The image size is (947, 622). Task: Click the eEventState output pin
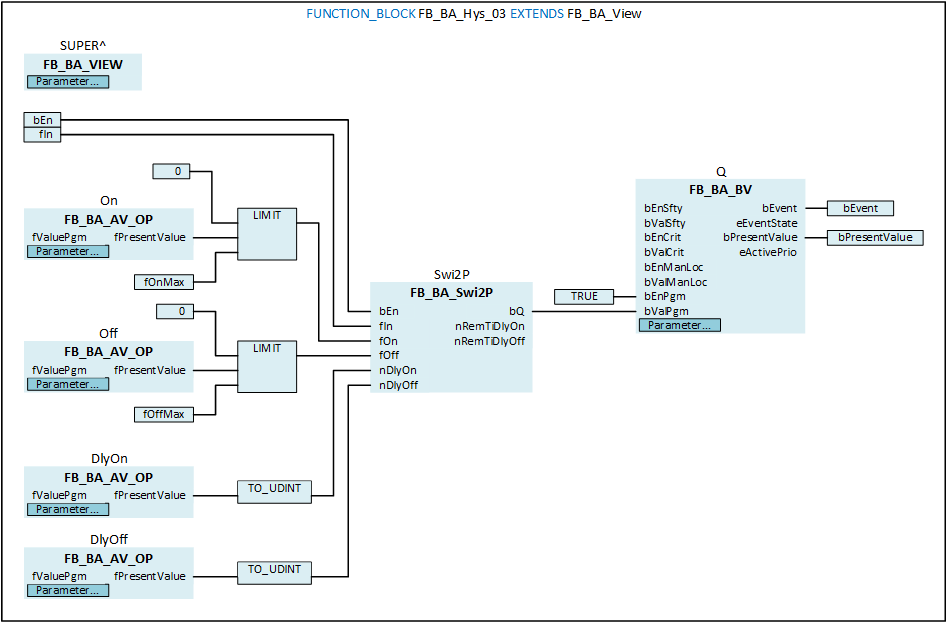coord(766,223)
